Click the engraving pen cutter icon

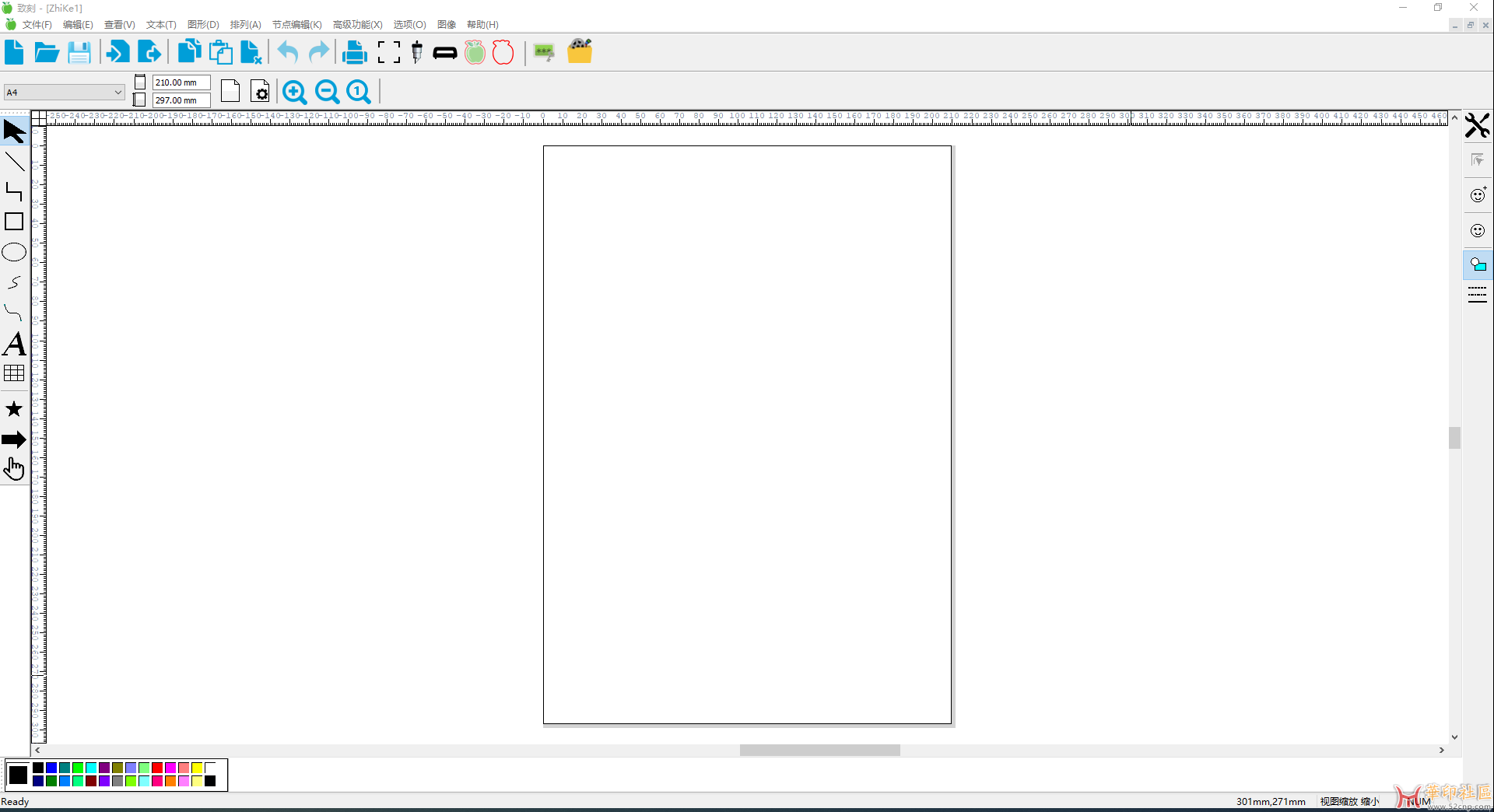[x=417, y=52]
